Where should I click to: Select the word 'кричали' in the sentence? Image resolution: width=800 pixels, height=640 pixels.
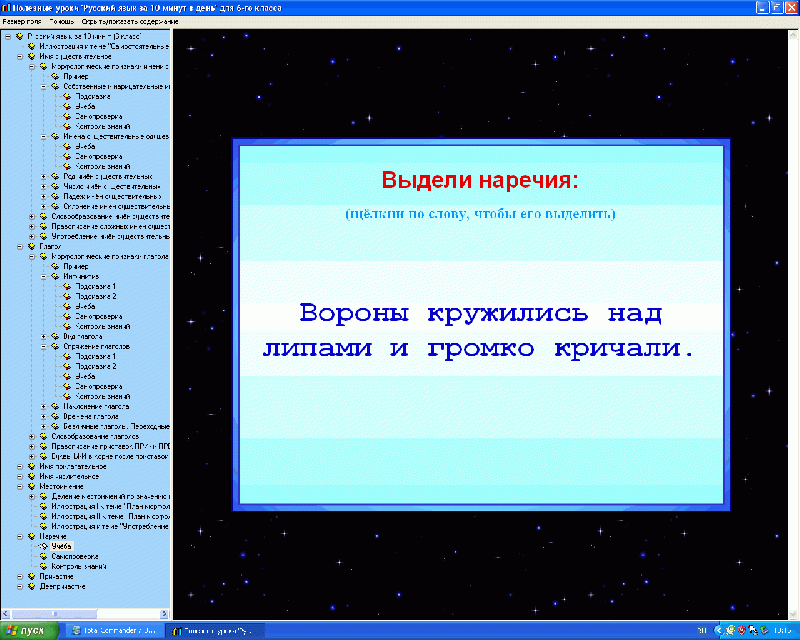(x=617, y=349)
